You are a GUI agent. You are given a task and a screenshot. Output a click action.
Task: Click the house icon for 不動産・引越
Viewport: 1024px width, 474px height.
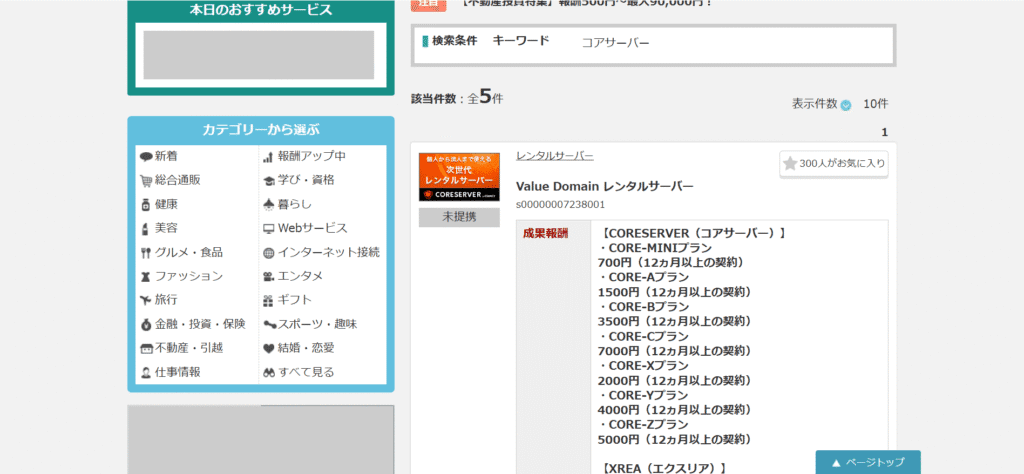click(146, 349)
